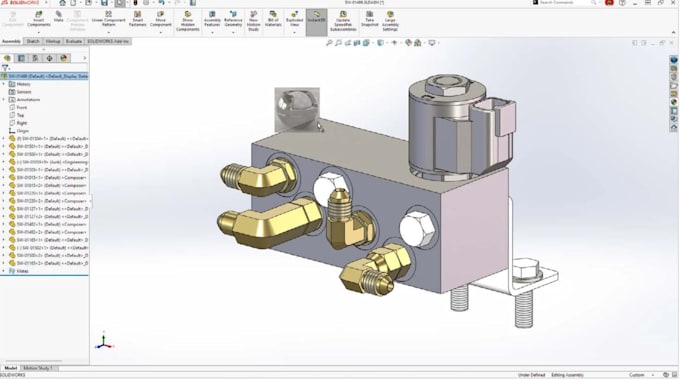
Task: Expand the Mates folder node
Action: pos(4,271)
